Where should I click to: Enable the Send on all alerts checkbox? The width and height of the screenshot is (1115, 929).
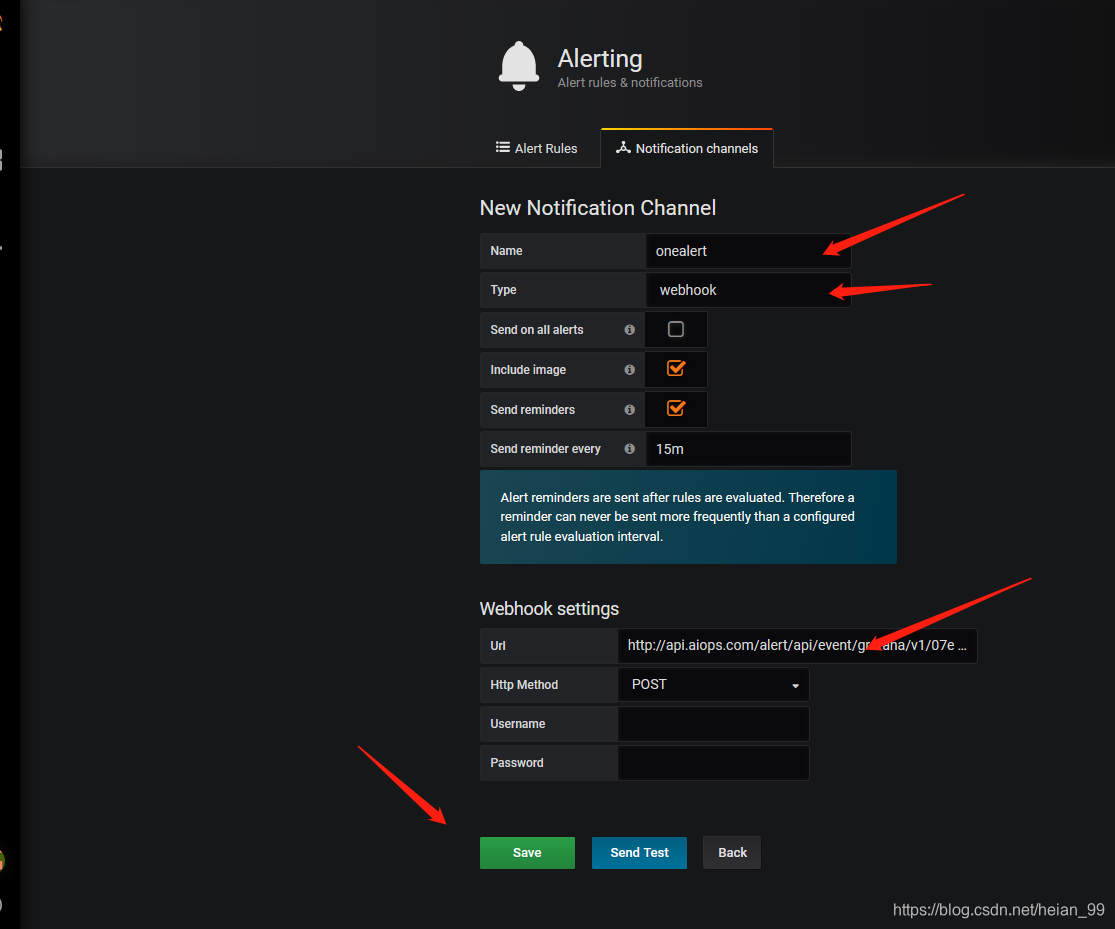[x=676, y=329]
